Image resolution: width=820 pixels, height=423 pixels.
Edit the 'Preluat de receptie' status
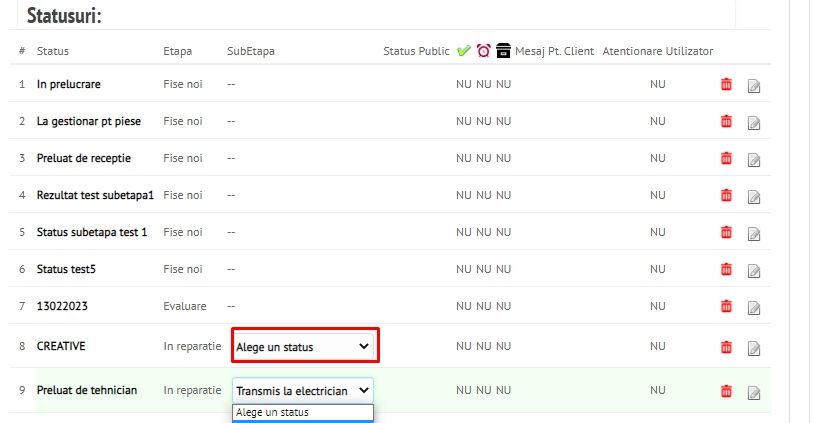click(754, 160)
